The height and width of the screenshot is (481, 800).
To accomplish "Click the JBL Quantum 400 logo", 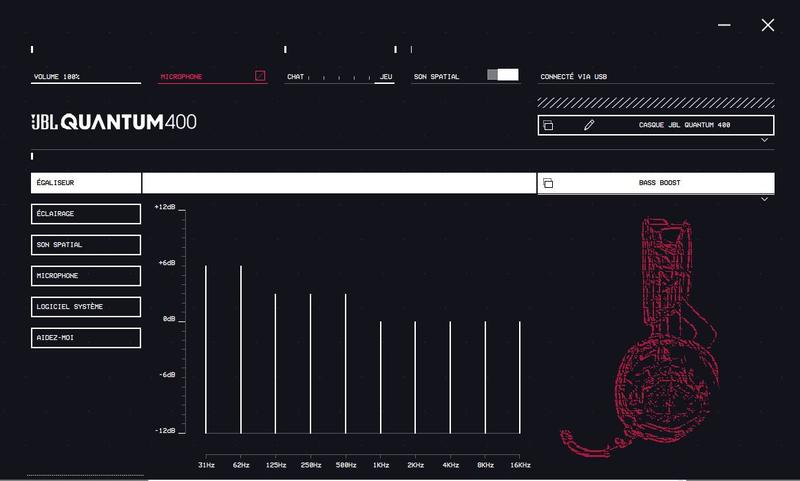I will click(x=113, y=123).
